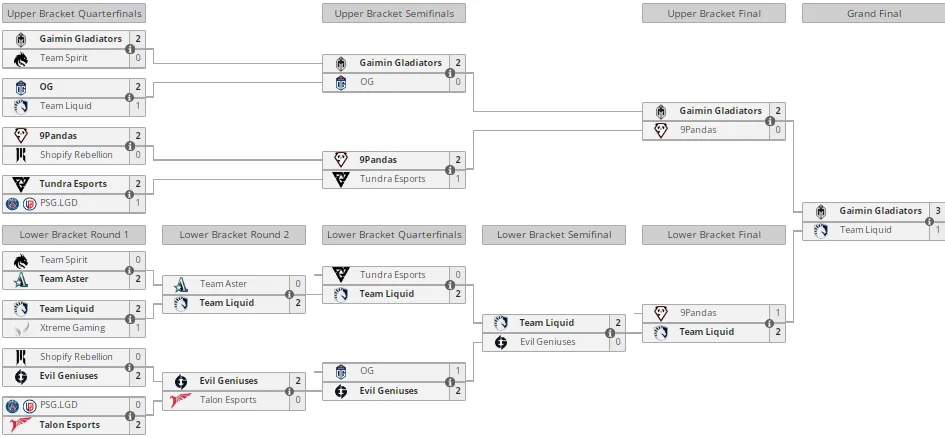Open info icon for Upper Bracket Final match
The height and width of the screenshot is (438, 945).
point(770,121)
